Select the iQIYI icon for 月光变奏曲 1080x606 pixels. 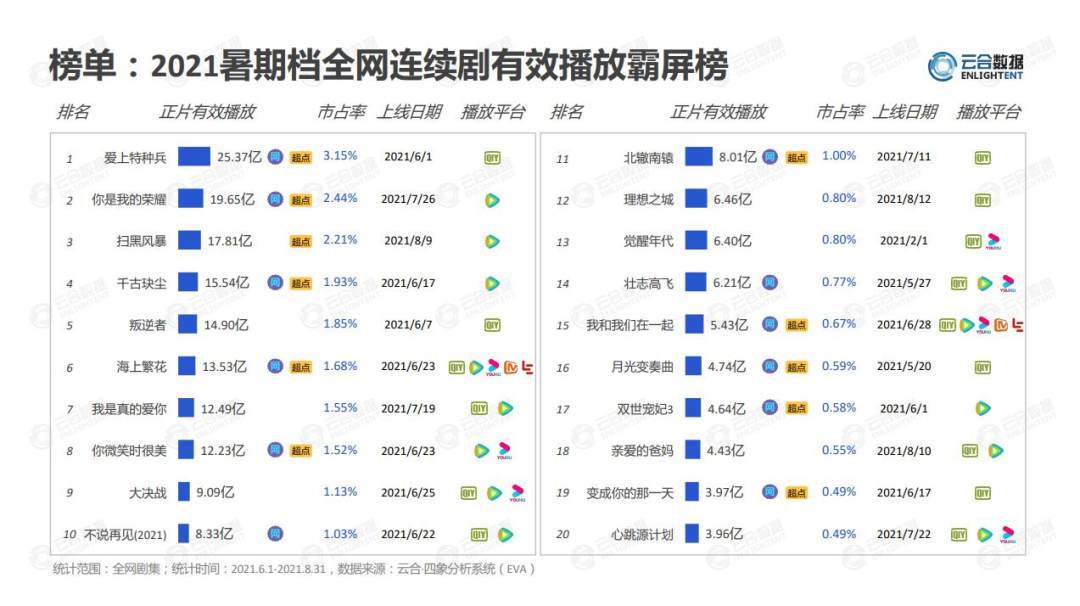[982, 367]
